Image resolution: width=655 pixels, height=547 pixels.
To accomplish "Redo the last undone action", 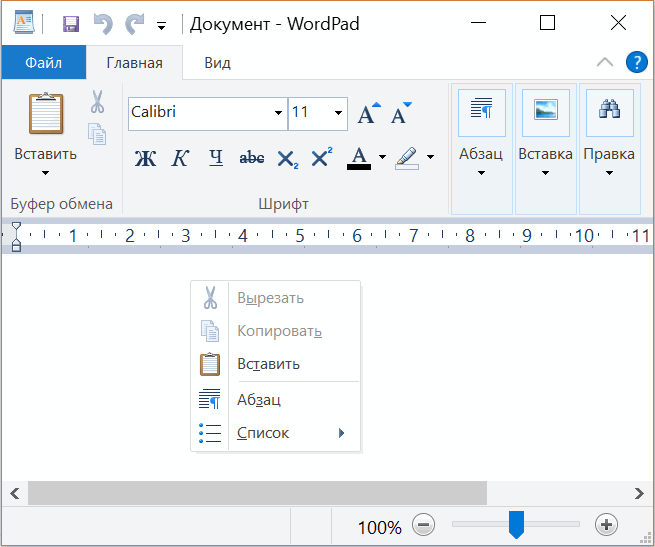I will 135,24.
